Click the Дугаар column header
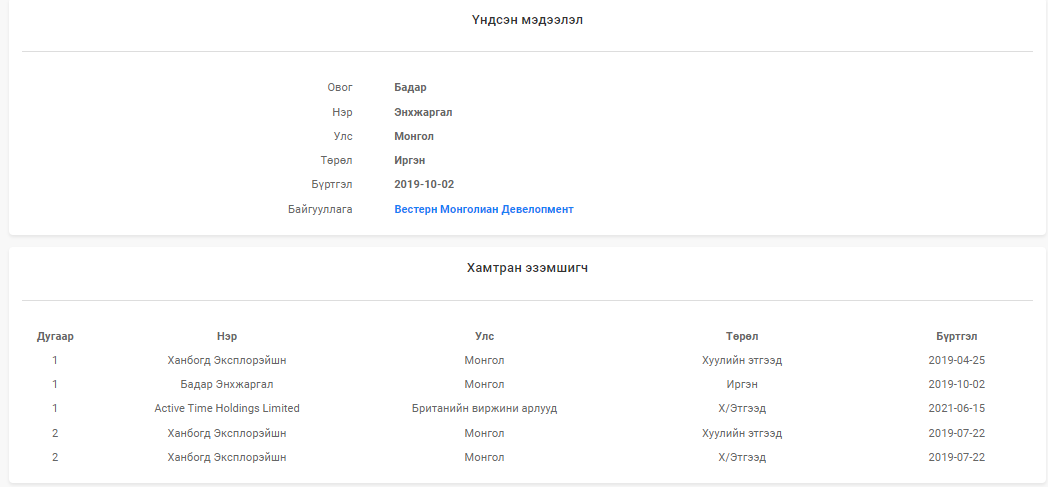Screen dimensions: 1048x487 (x=55, y=336)
